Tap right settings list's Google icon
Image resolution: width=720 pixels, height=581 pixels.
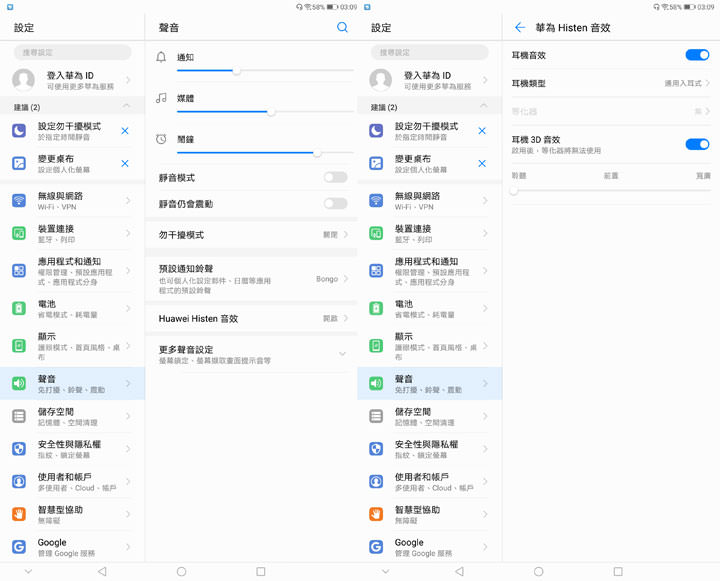pos(376,547)
